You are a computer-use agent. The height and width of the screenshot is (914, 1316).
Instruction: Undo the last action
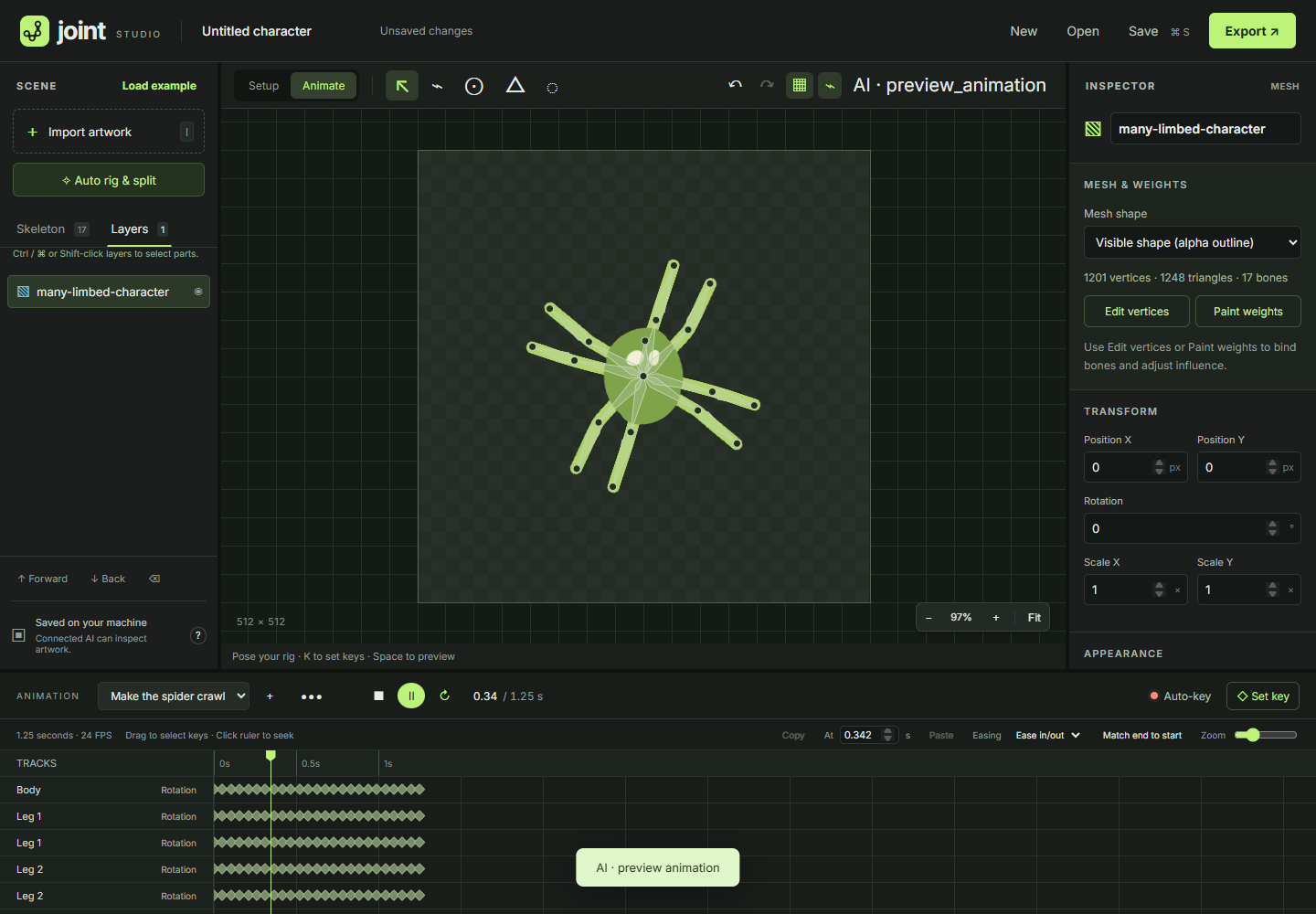735,85
